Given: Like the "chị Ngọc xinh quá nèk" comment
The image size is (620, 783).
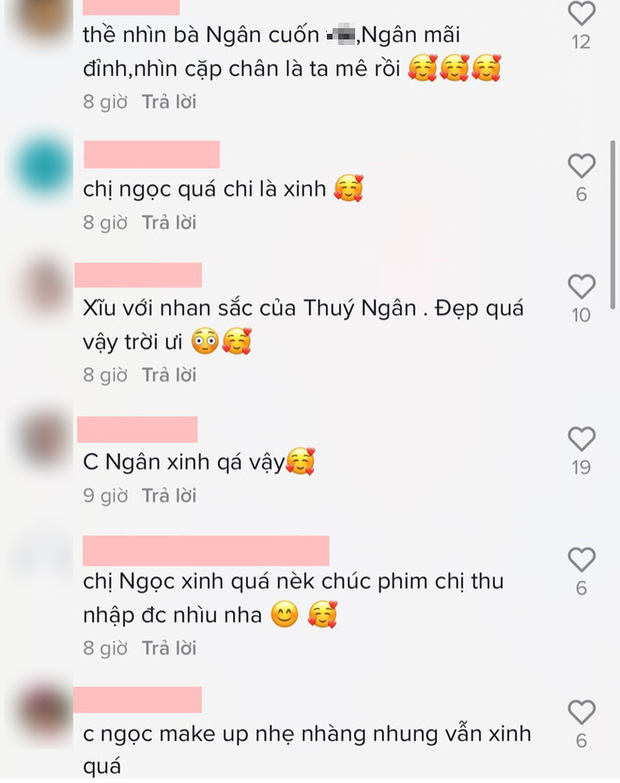Looking at the screenshot, I should click(x=582, y=559).
